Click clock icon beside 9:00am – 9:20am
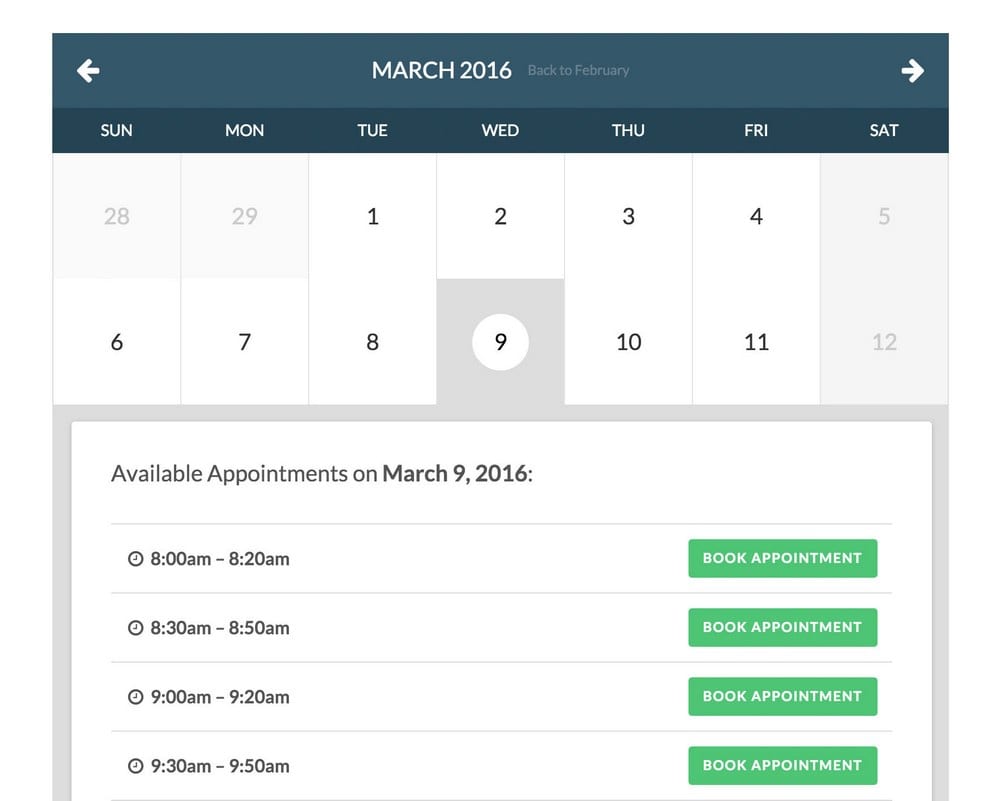Screen dimensions: 1000x801 click(135, 697)
